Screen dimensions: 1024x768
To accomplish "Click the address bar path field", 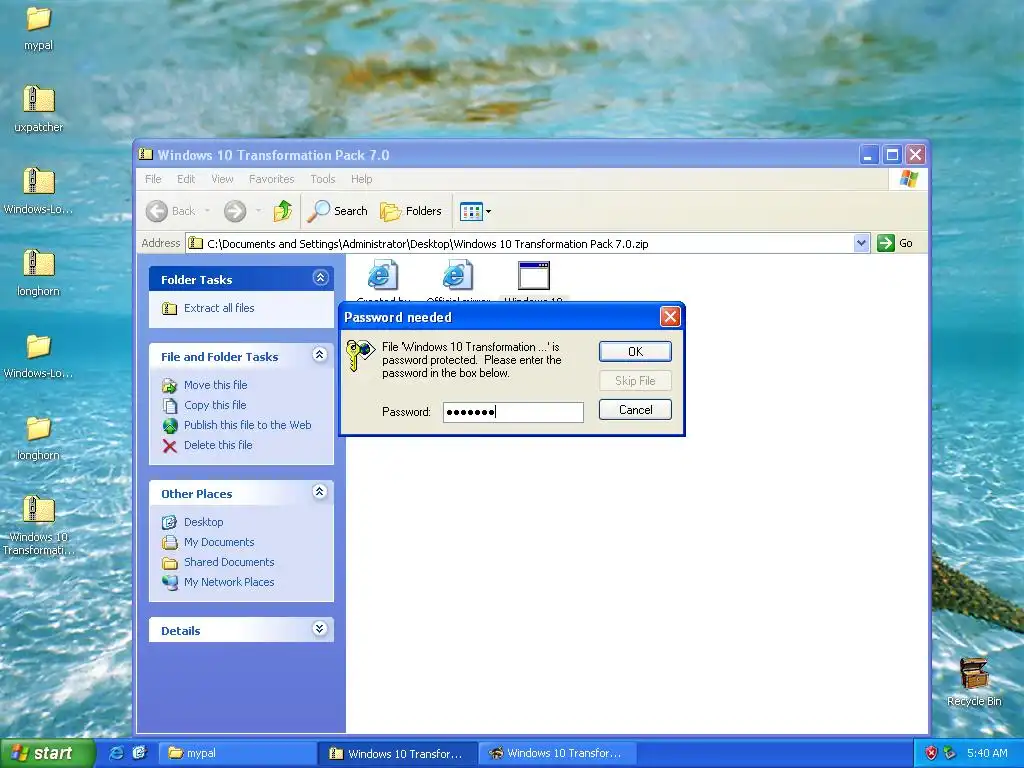I will point(520,244).
